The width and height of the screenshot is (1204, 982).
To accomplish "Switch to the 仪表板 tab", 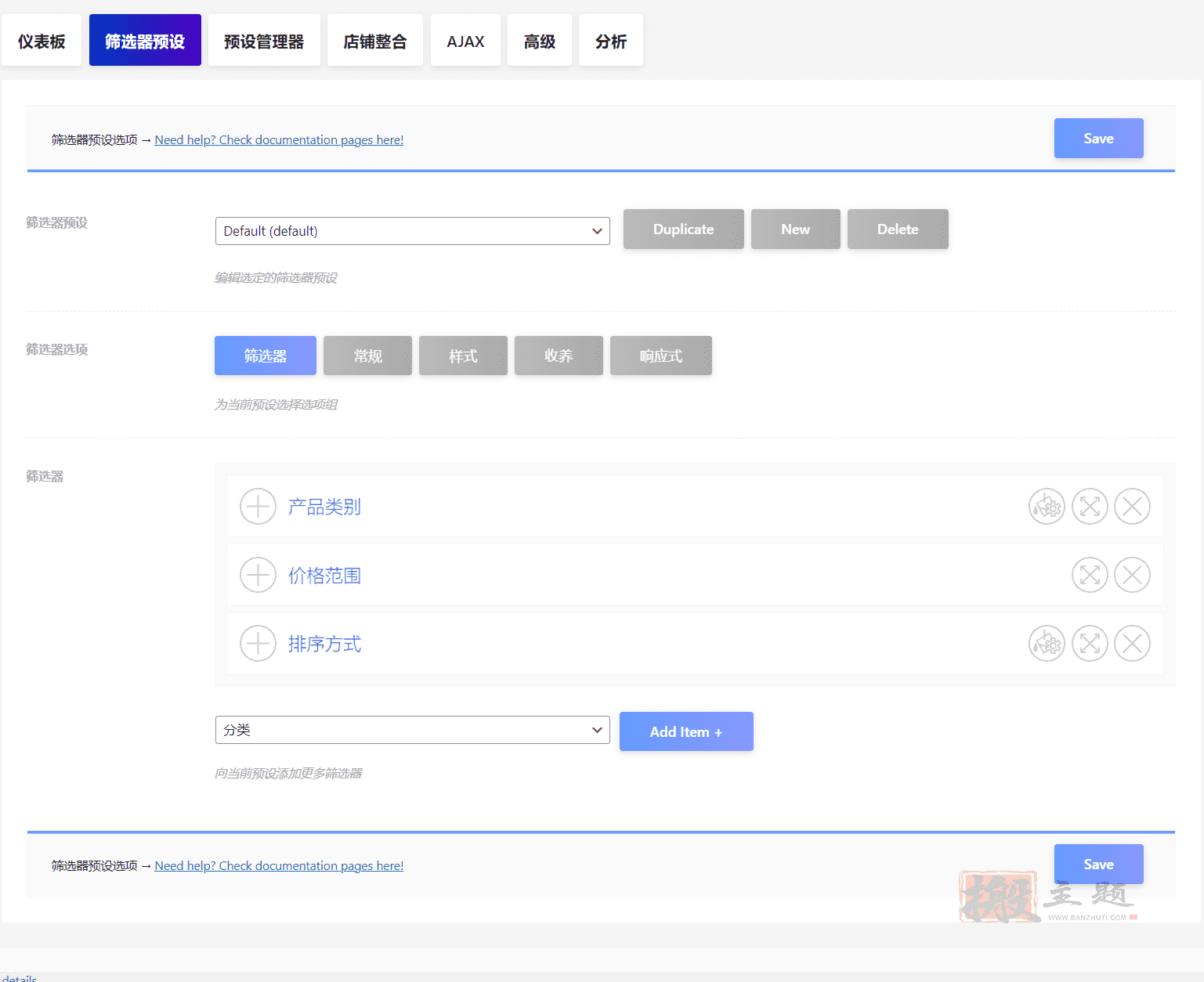I will point(42,40).
